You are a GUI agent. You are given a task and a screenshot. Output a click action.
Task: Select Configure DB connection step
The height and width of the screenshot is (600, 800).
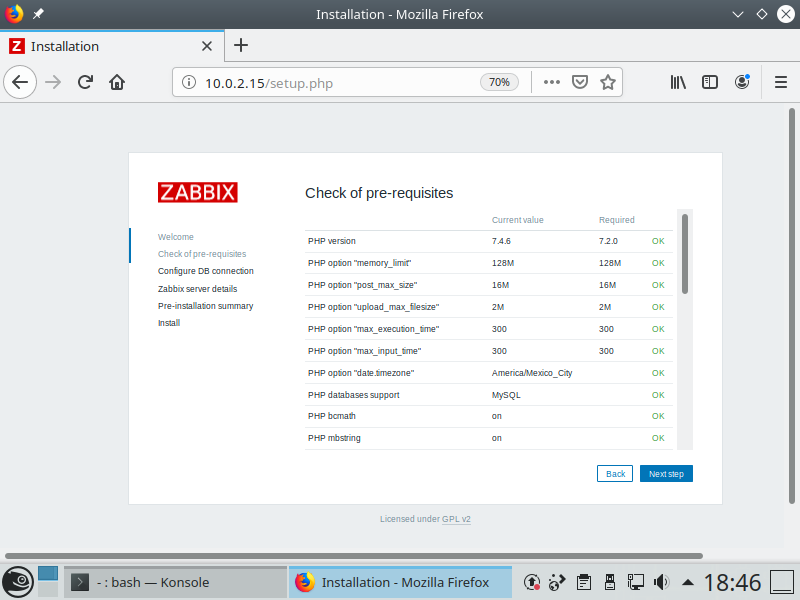coord(206,271)
